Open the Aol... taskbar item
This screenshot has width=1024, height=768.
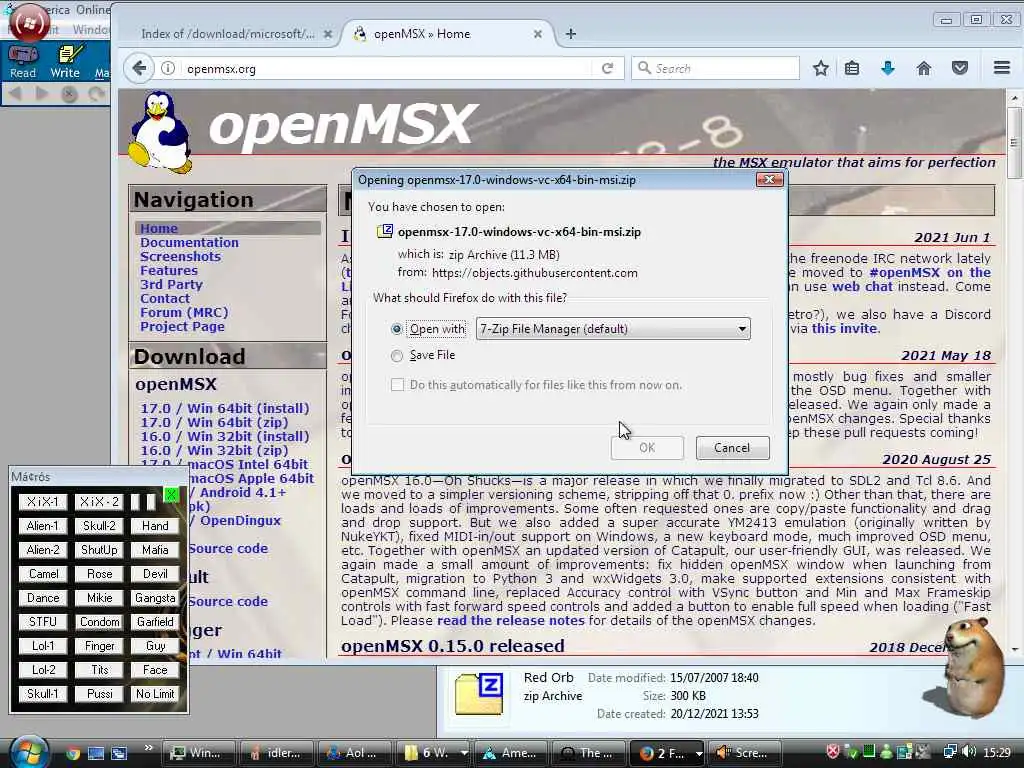tap(353, 753)
